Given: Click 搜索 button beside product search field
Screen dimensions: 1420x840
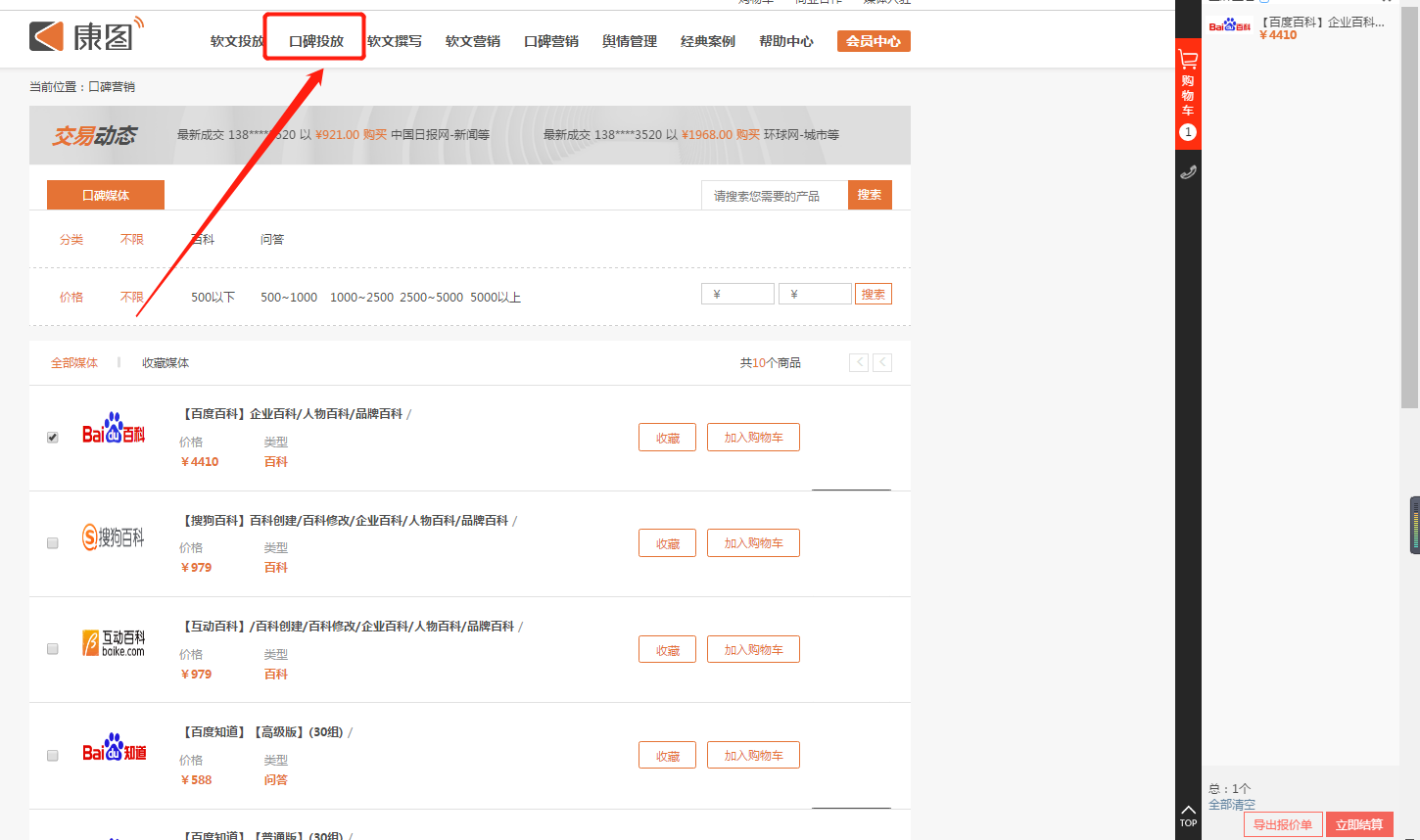Looking at the screenshot, I should coord(870,195).
